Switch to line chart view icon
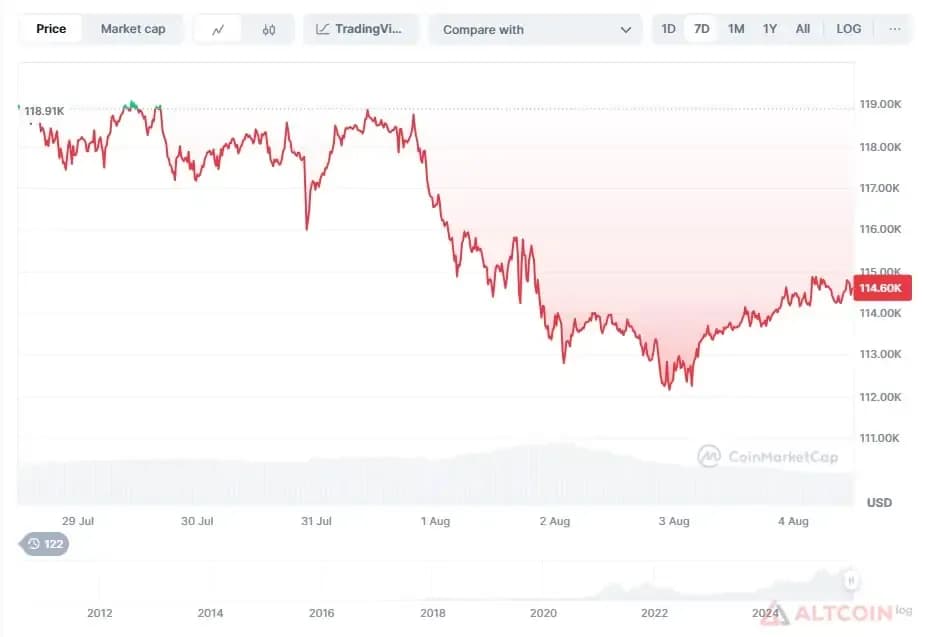Screen dimensions: 925x637 (x=218, y=29)
